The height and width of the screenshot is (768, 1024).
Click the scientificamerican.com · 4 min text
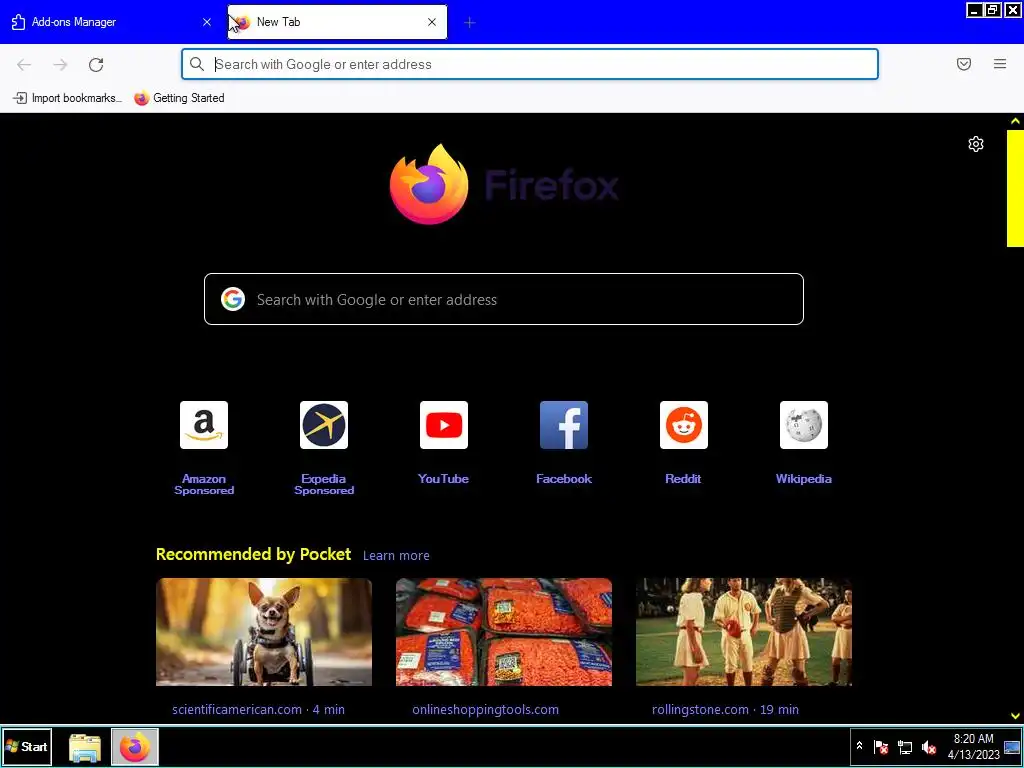pos(259,709)
